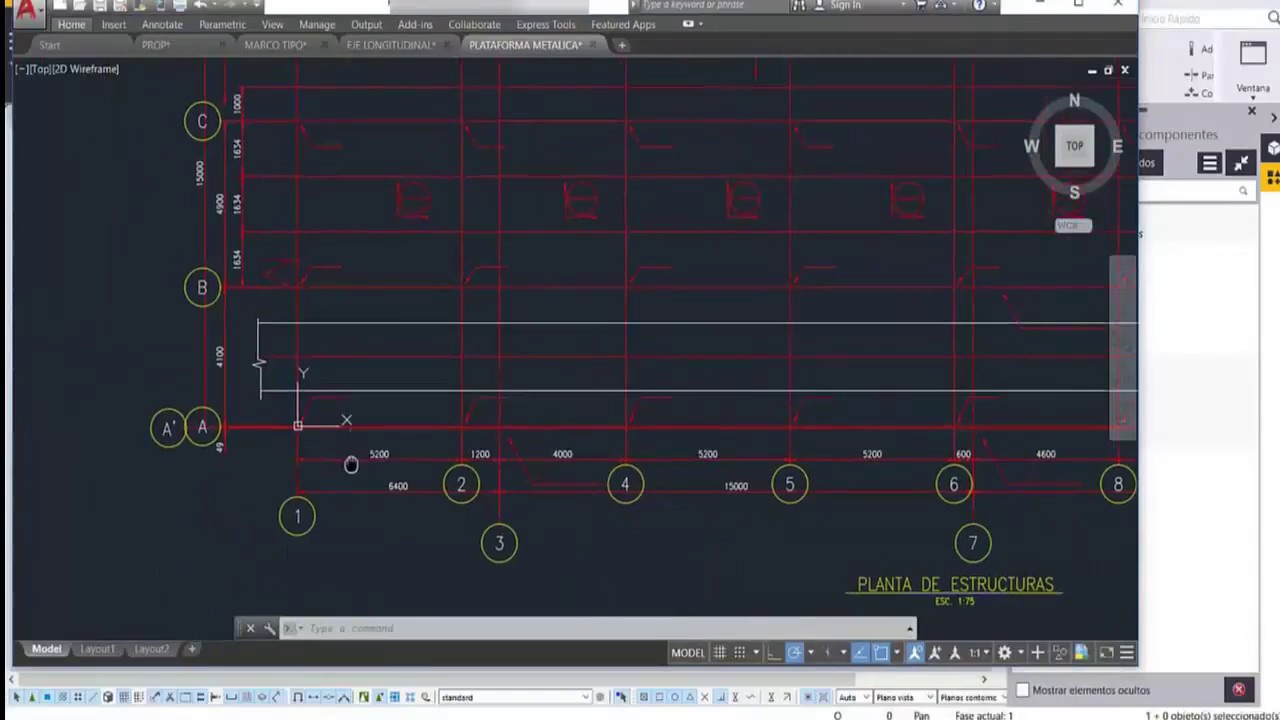Toggle annotation visibility icon
Image resolution: width=1280 pixels, height=720 pixels.
point(915,653)
